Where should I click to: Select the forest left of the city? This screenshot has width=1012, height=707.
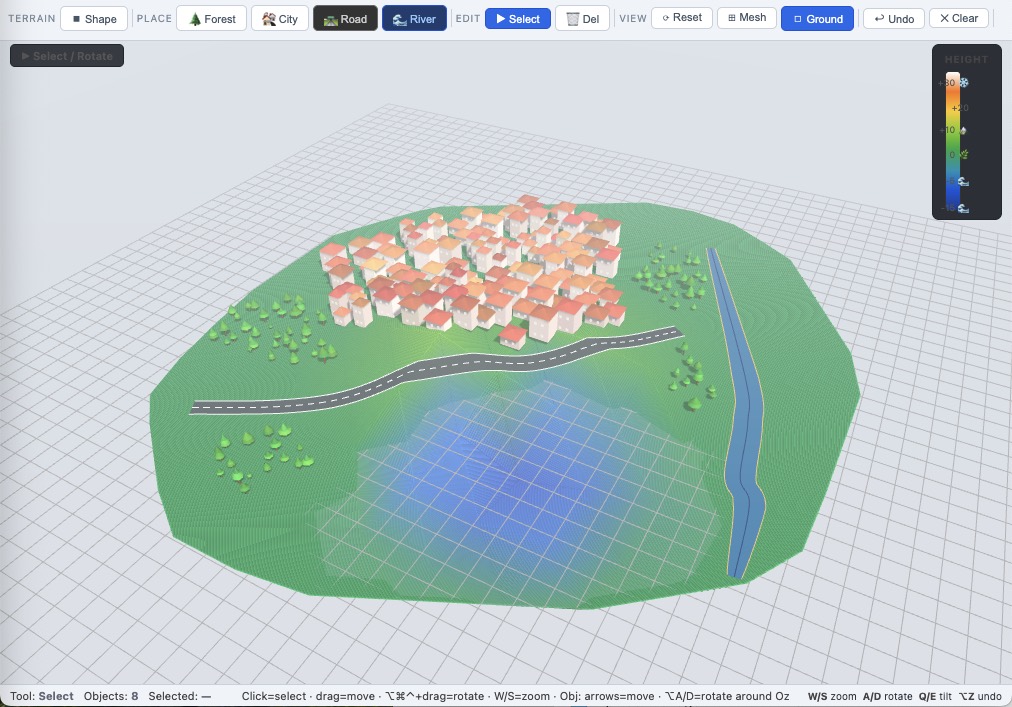pyautogui.click(x=274, y=327)
